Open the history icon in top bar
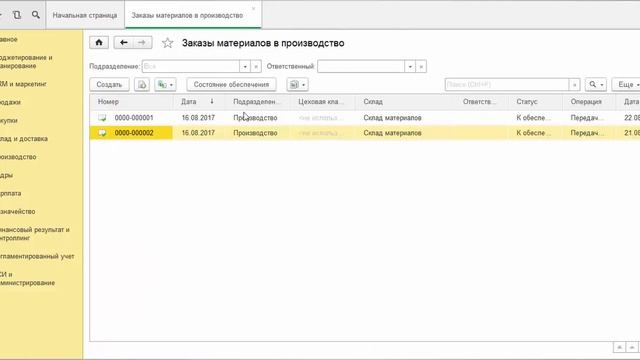 (17, 15)
